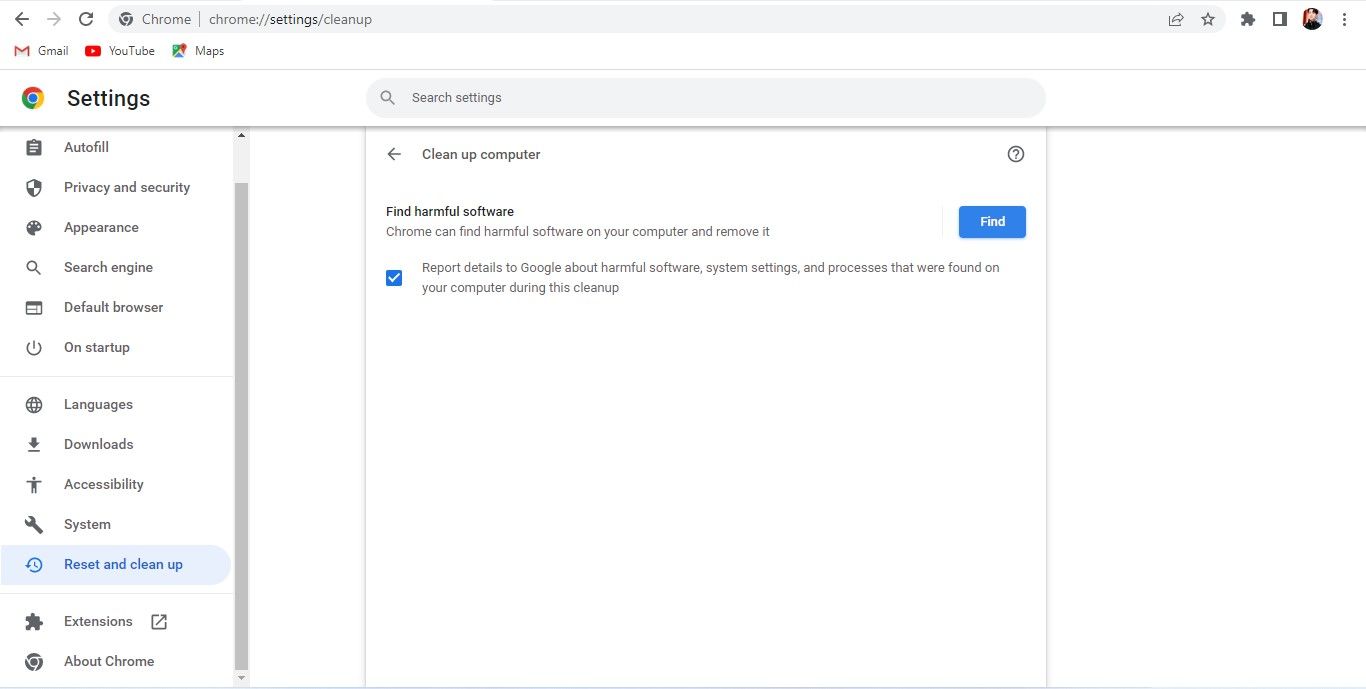Reload the page with the refresh icon
The image size is (1366, 689).
pos(86,19)
